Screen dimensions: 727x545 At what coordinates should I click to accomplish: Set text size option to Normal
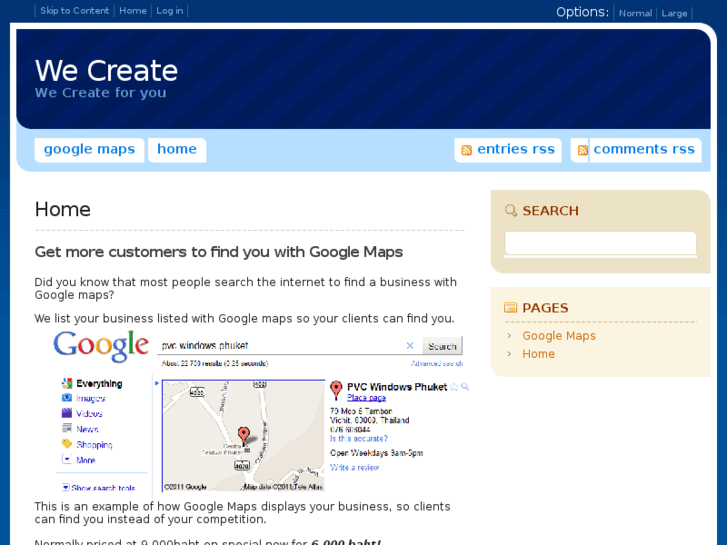(635, 13)
